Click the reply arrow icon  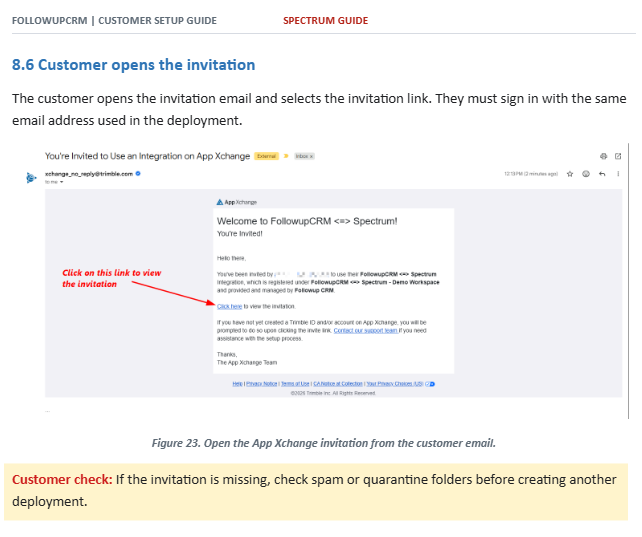tap(602, 174)
